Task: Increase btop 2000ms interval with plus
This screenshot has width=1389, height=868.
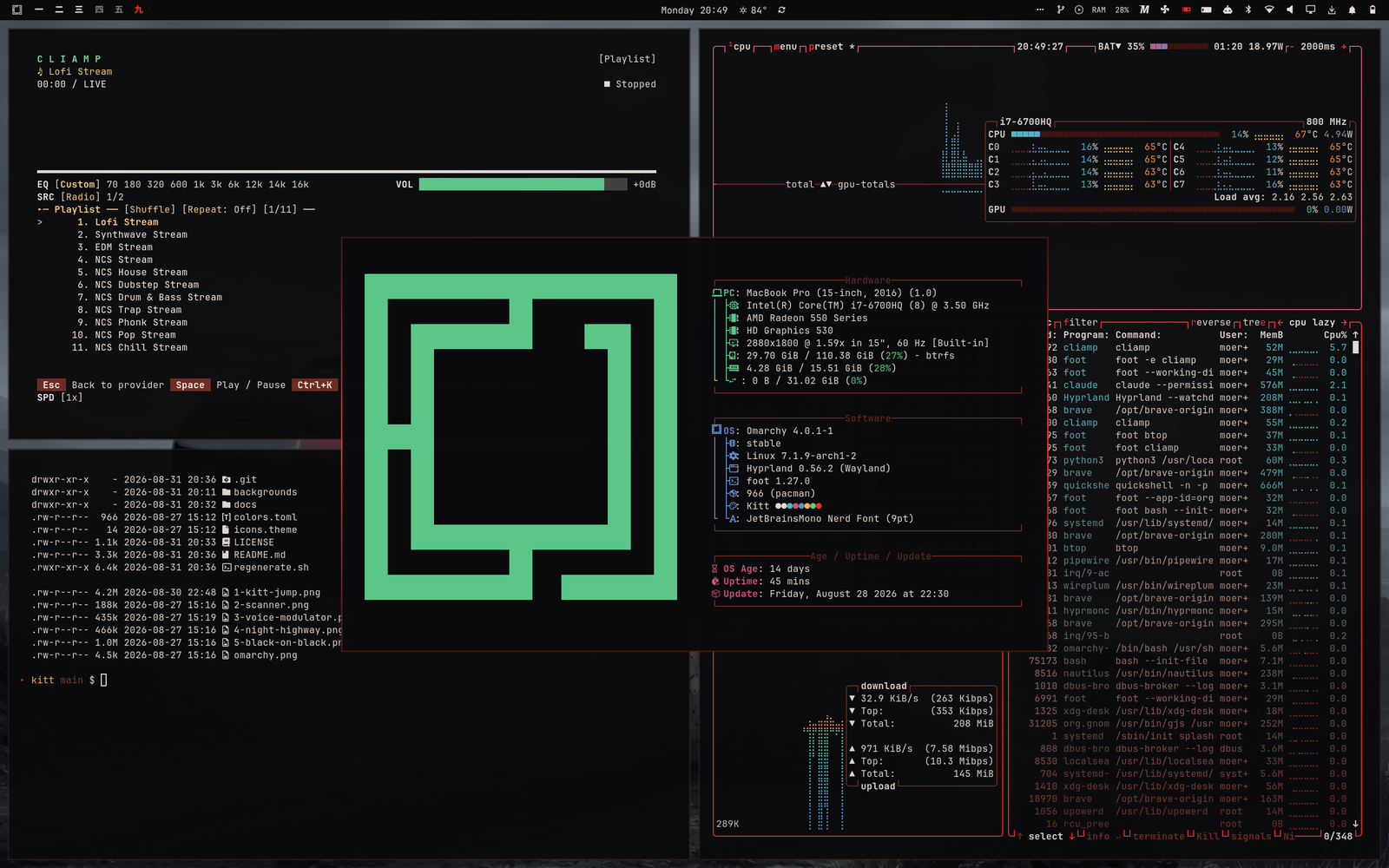Action: pyautogui.click(x=1344, y=47)
